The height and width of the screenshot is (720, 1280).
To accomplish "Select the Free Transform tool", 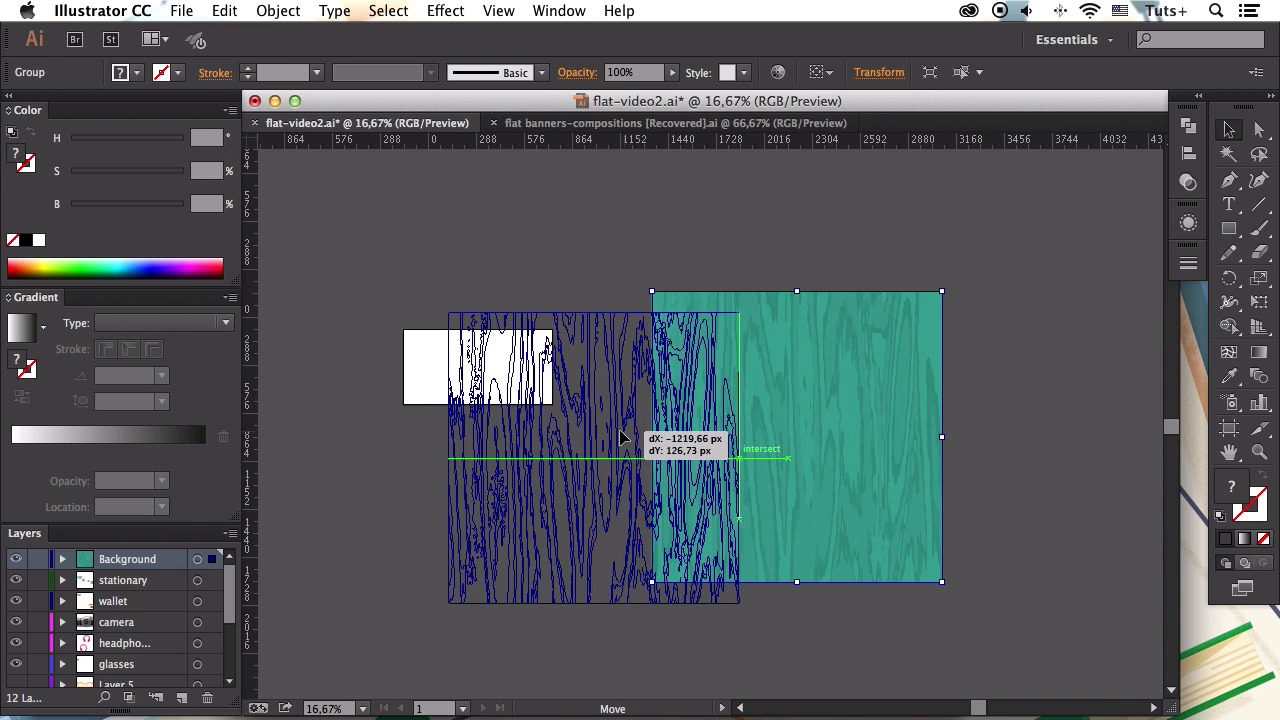I will tap(1259, 303).
